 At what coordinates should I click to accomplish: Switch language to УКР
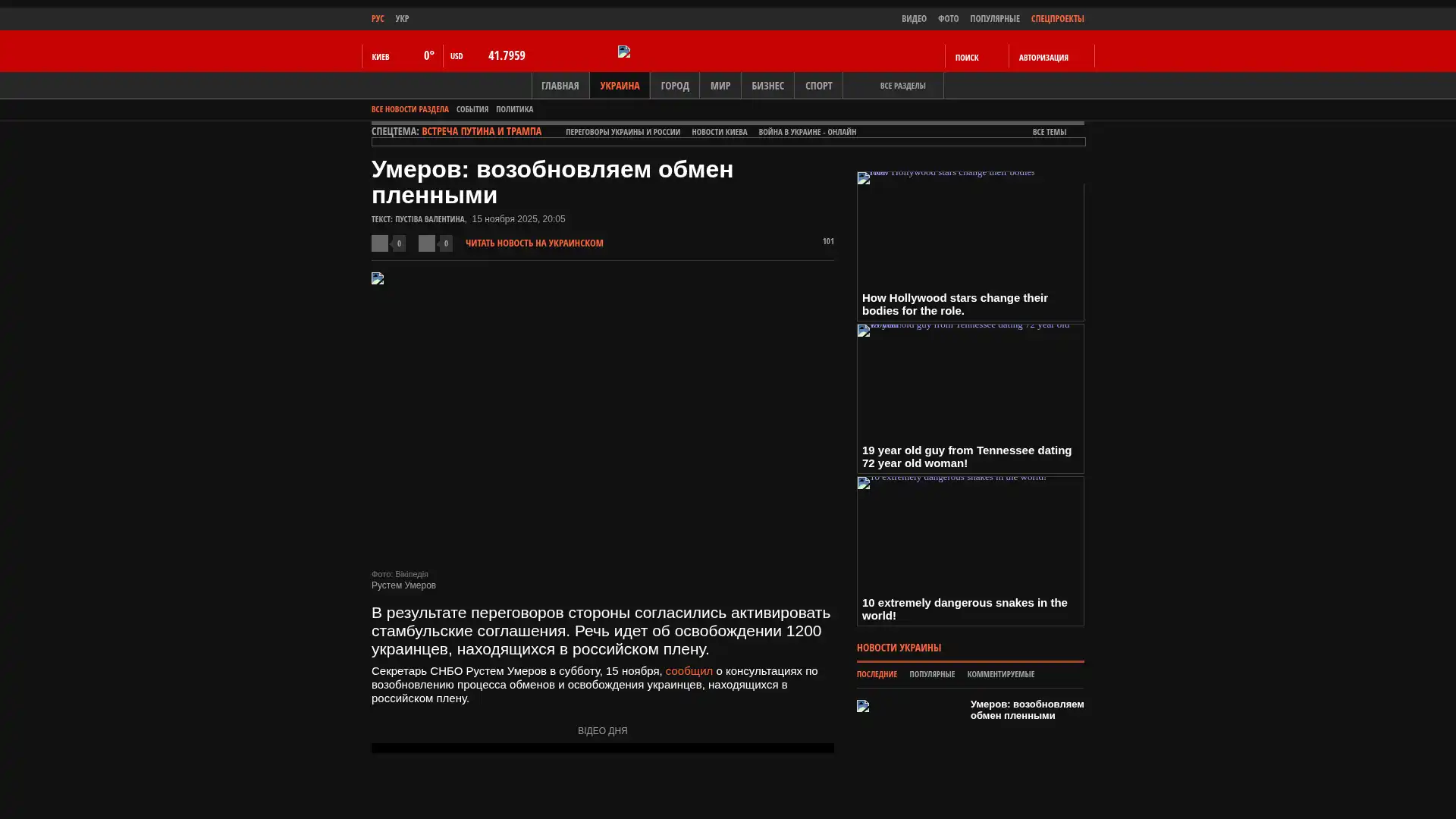402,19
